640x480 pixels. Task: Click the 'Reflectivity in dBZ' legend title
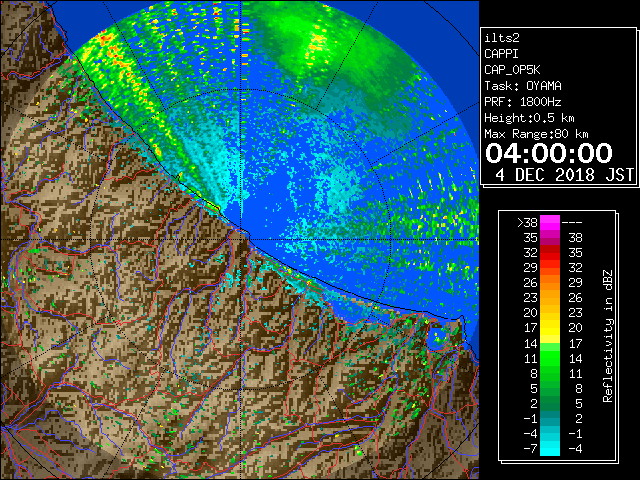pyautogui.click(x=608, y=336)
